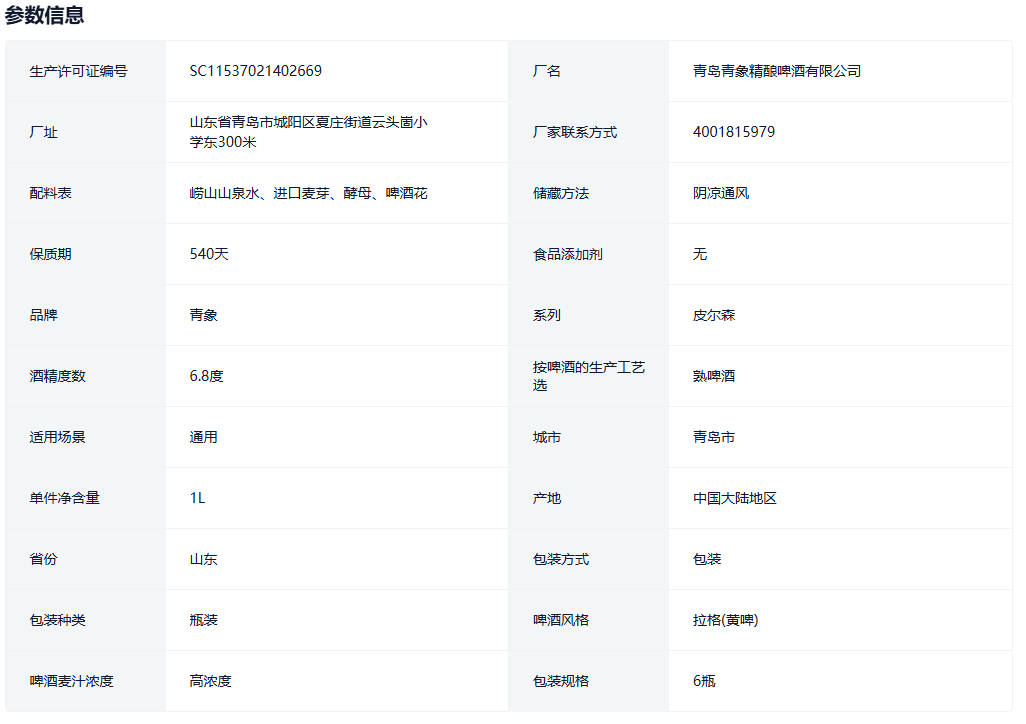Click process value 熟啤酒
1026x724 pixels.
click(x=714, y=375)
